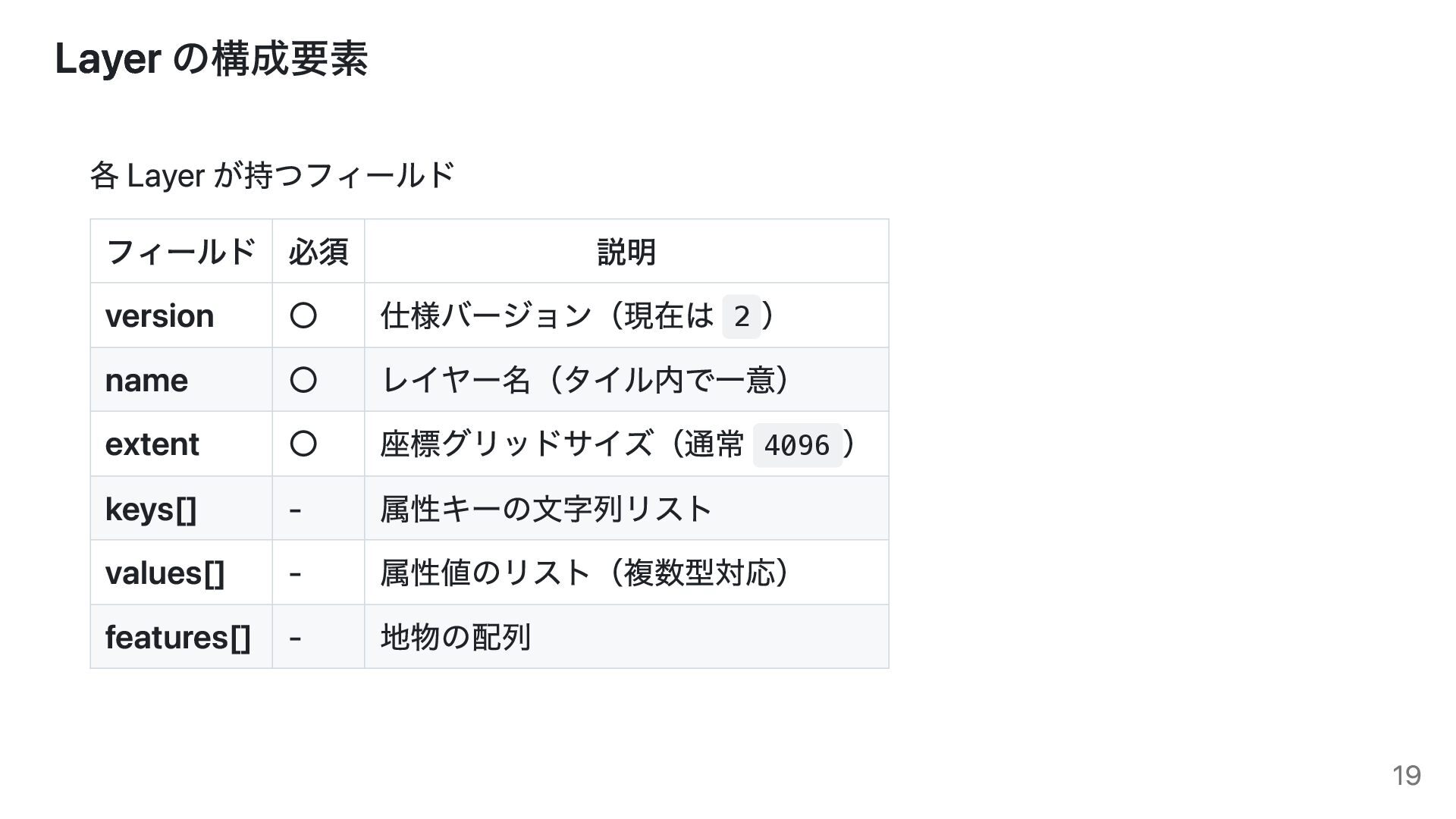The width and height of the screenshot is (1456, 819).
Task: Click the required circle mark in the extent row
Action: click(x=303, y=444)
